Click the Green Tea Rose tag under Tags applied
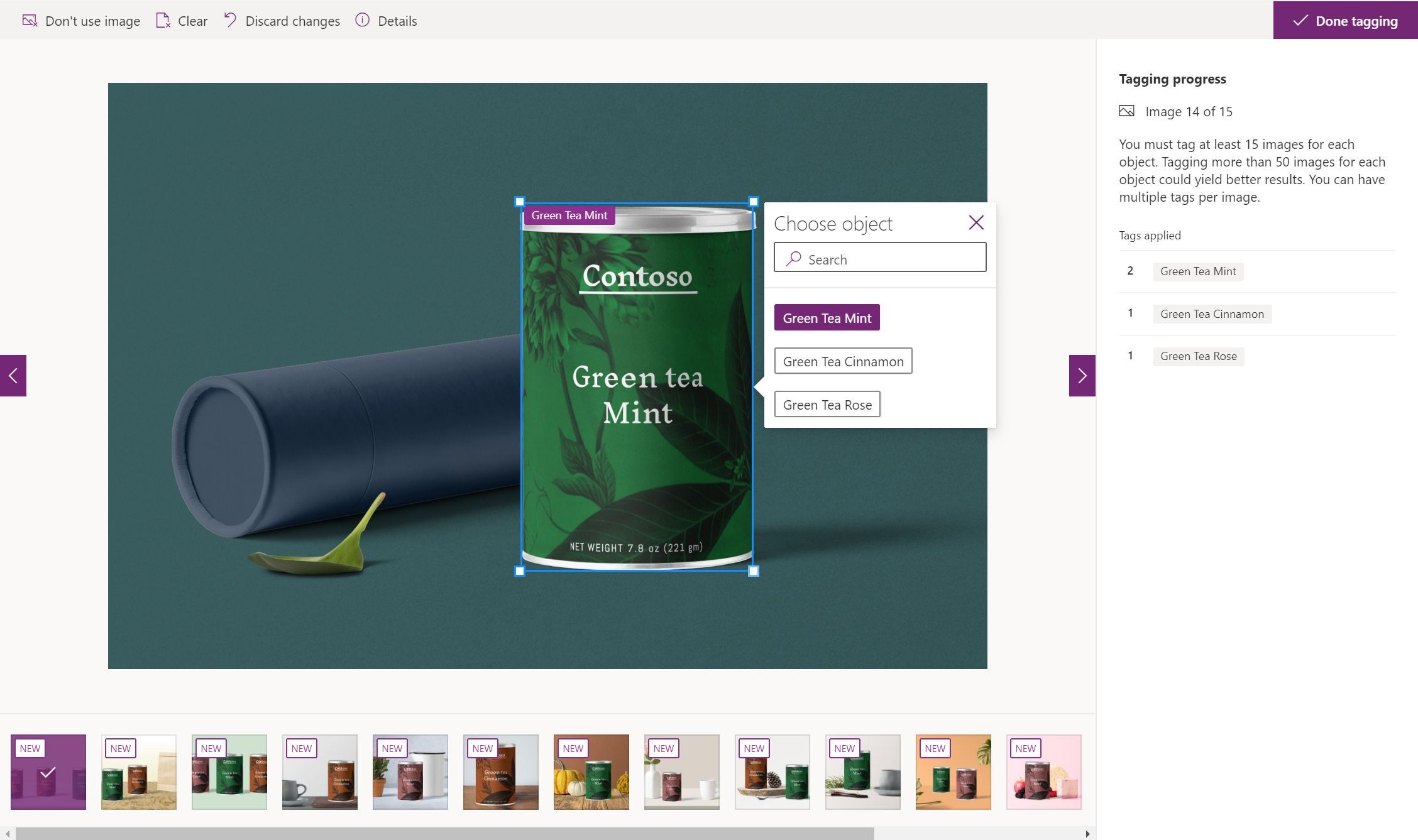The width and height of the screenshot is (1418, 840). (x=1198, y=356)
